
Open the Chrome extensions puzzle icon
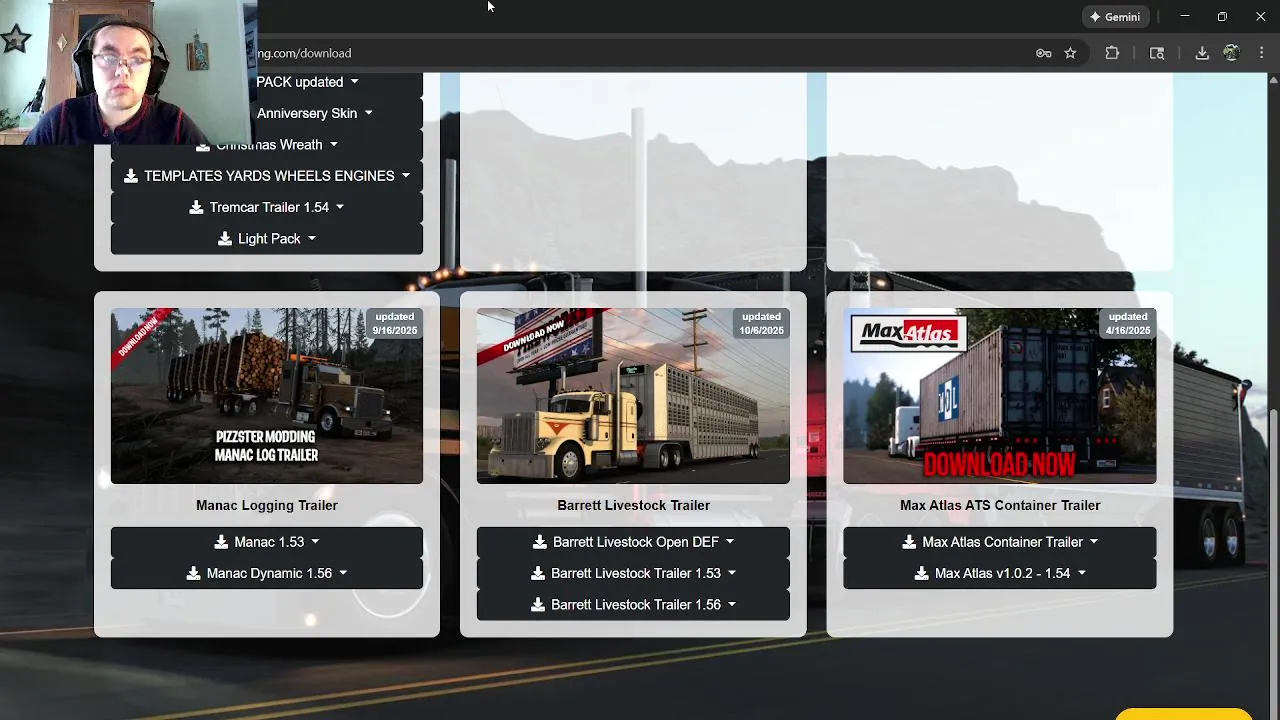pos(1112,53)
